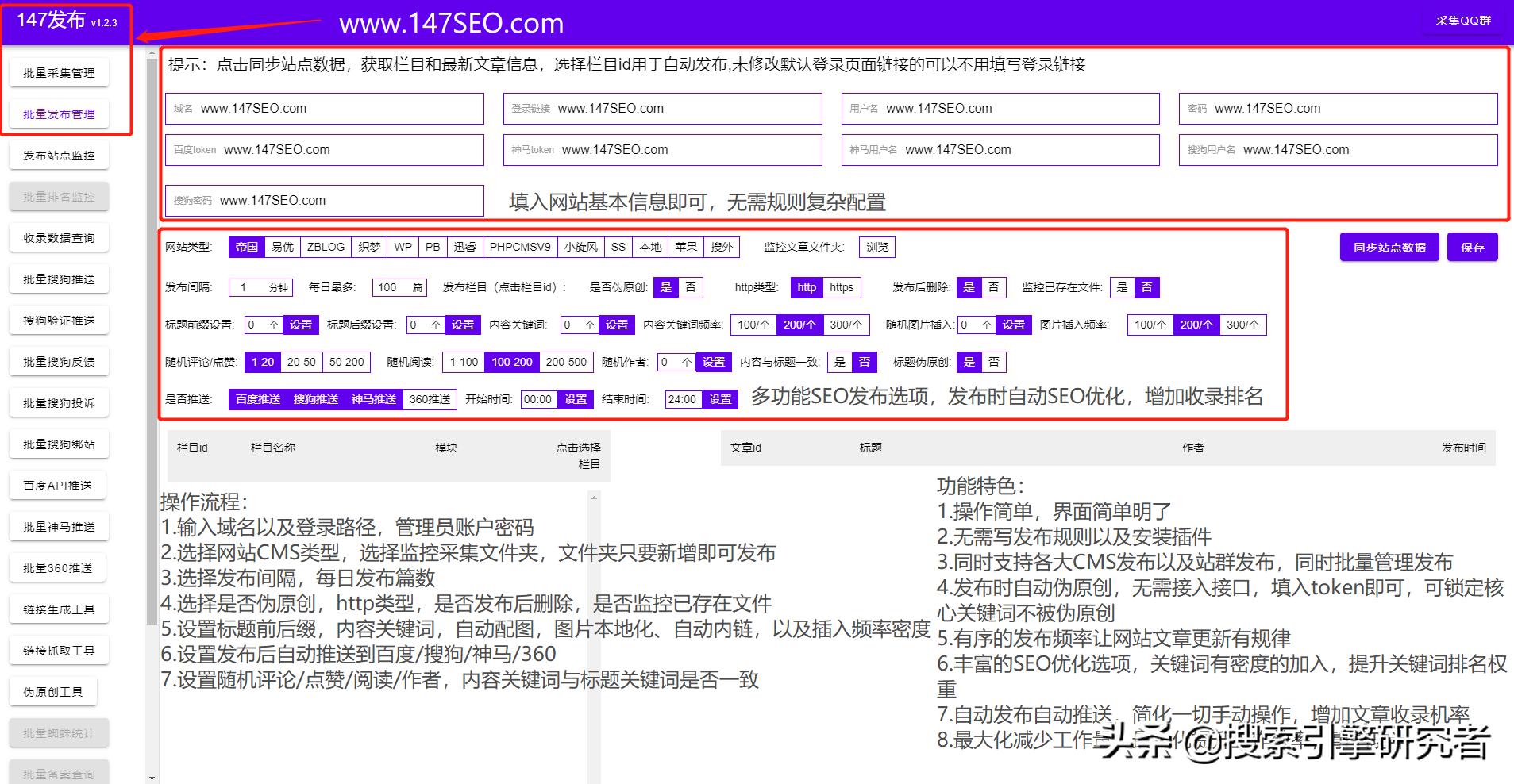Switch http type to https
Image resolution: width=1514 pixels, height=784 pixels.
[841, 287]
